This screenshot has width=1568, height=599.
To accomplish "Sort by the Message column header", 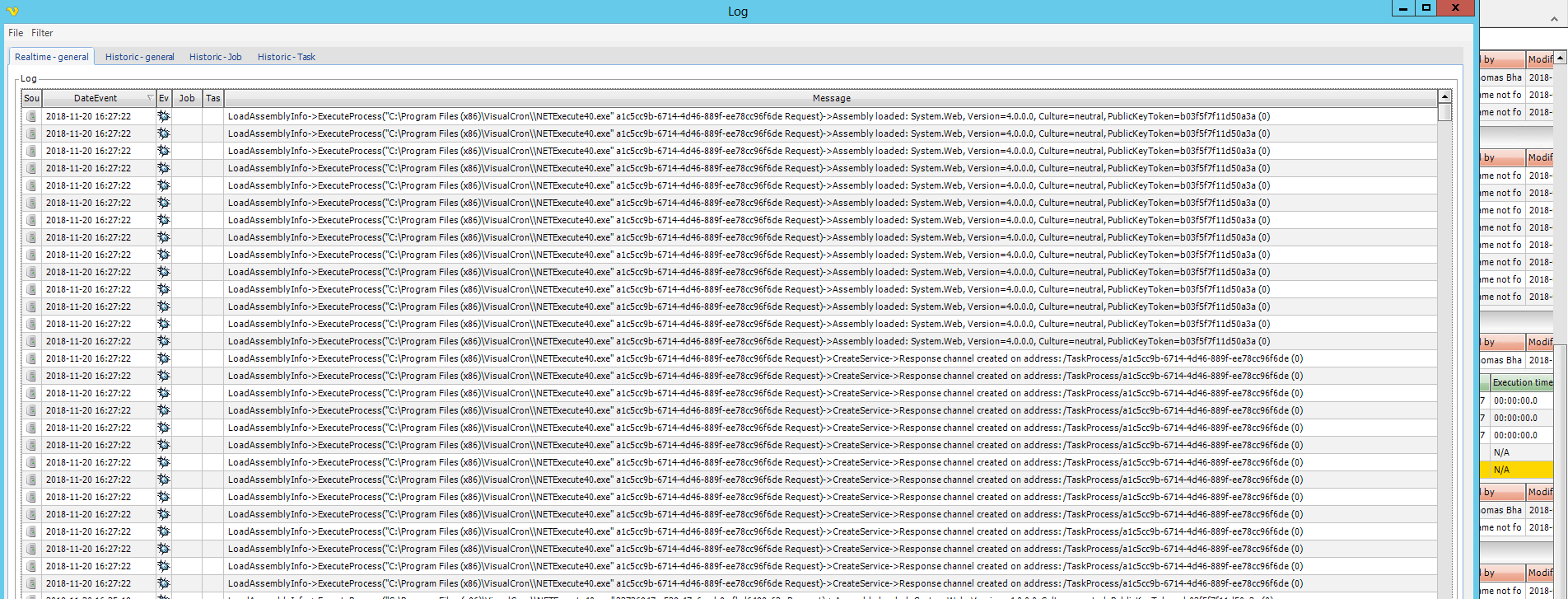I will (831, 98).
